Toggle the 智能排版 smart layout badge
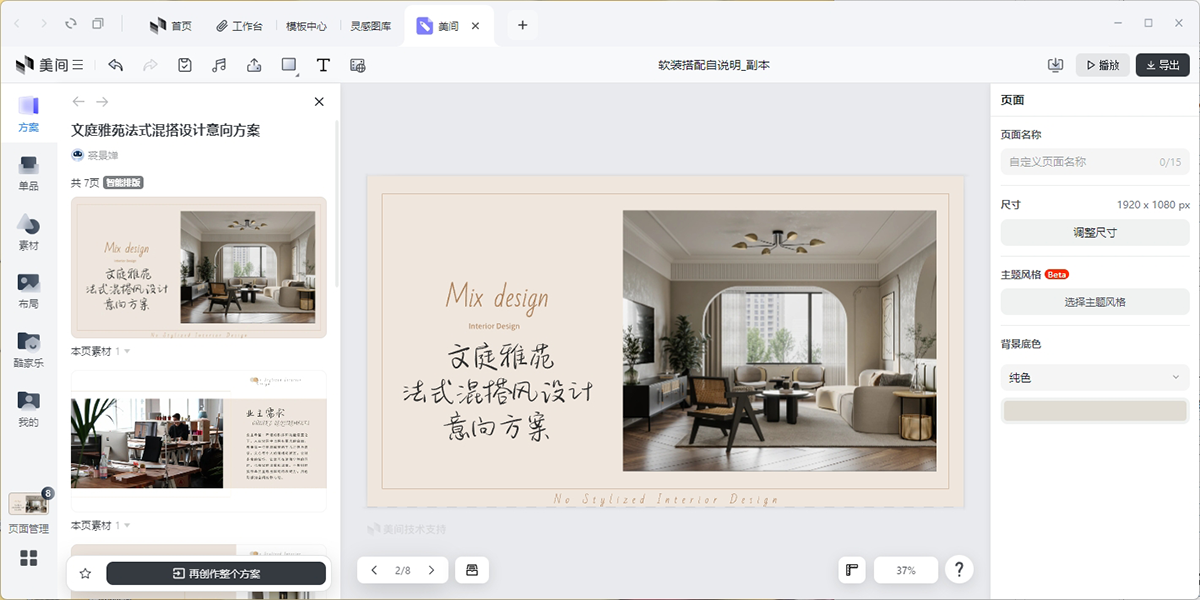 (x=123, y=183)
